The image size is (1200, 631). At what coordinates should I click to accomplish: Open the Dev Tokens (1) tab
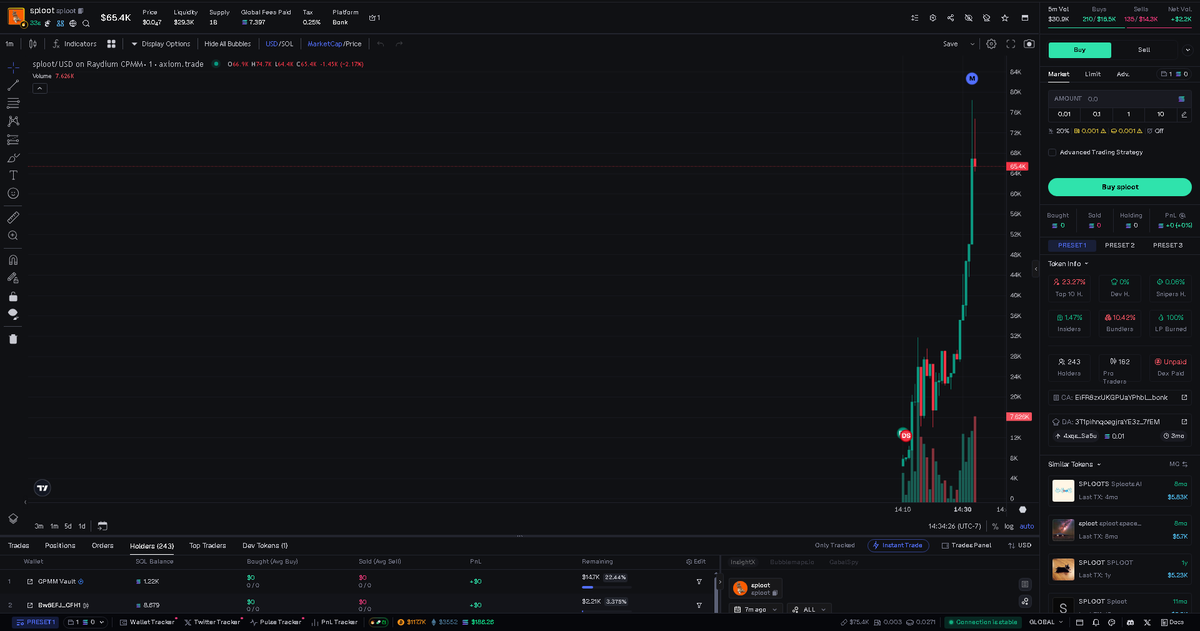coord(265,546)
